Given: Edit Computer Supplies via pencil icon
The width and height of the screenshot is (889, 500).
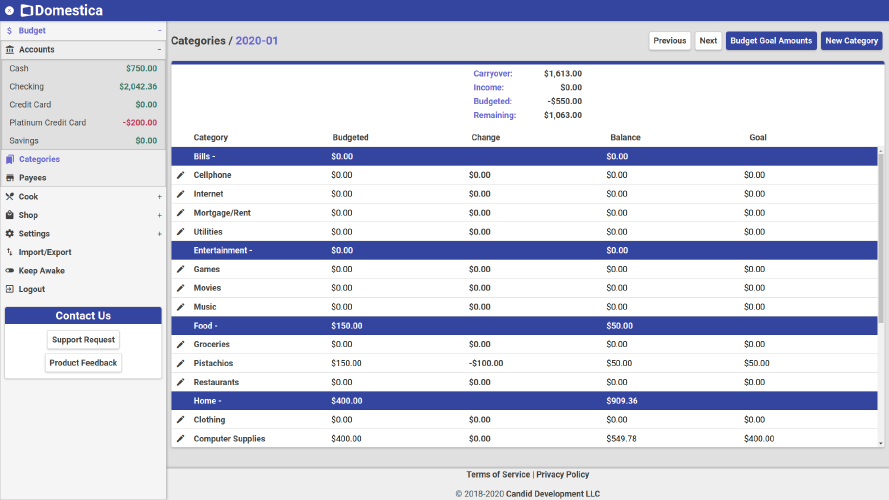Looking at the screenshot, I should [181, 439].
